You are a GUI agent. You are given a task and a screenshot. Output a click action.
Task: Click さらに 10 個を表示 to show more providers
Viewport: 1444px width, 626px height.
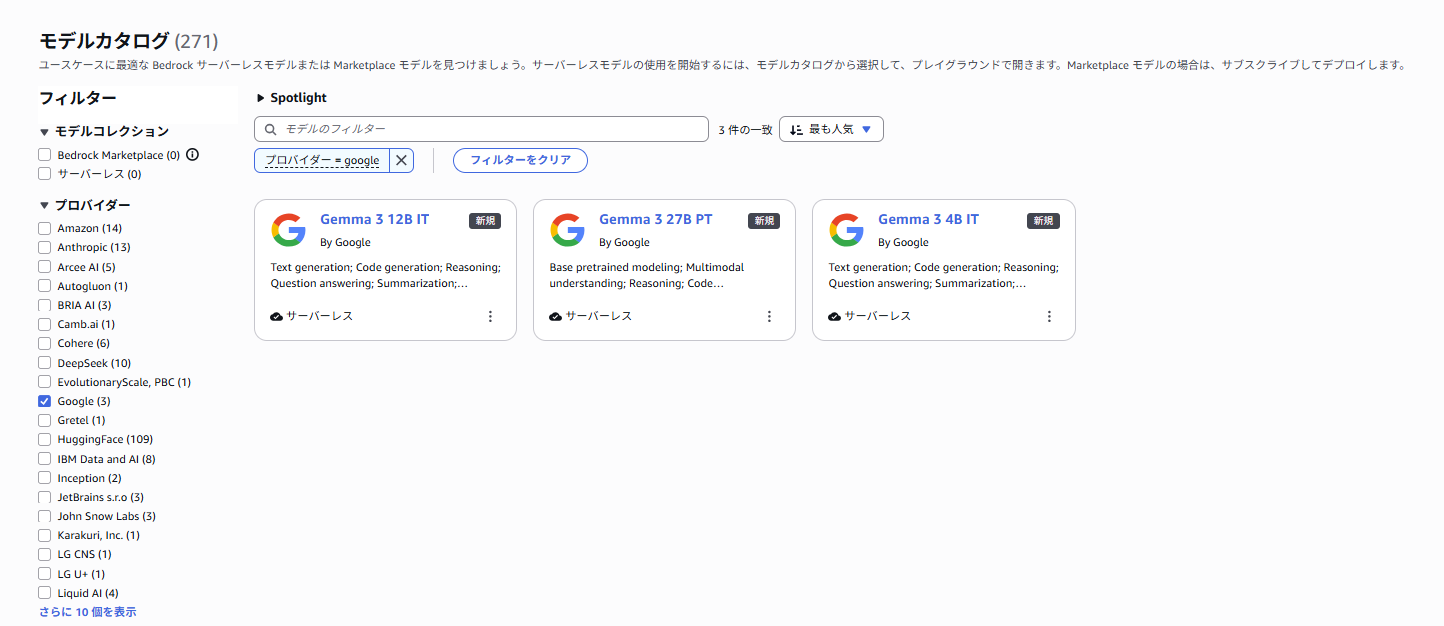pyautogui.click(x=85, y=611)
